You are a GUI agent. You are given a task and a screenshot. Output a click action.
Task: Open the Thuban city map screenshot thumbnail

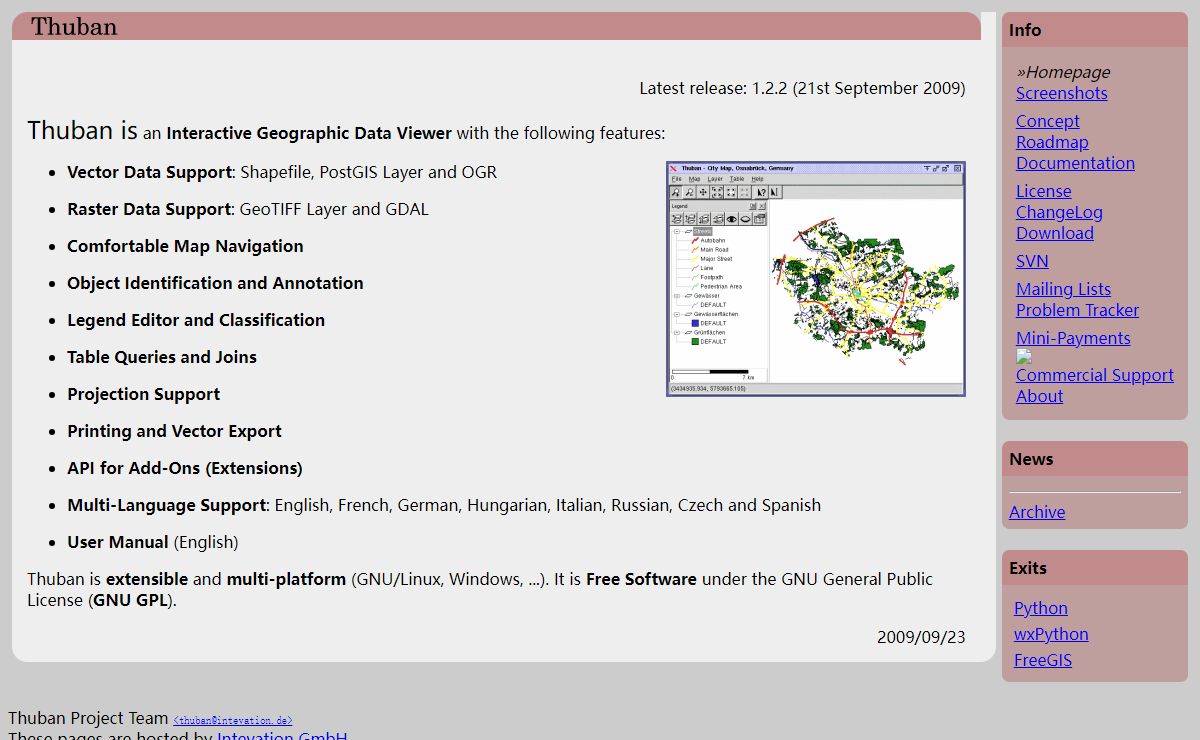816,279
